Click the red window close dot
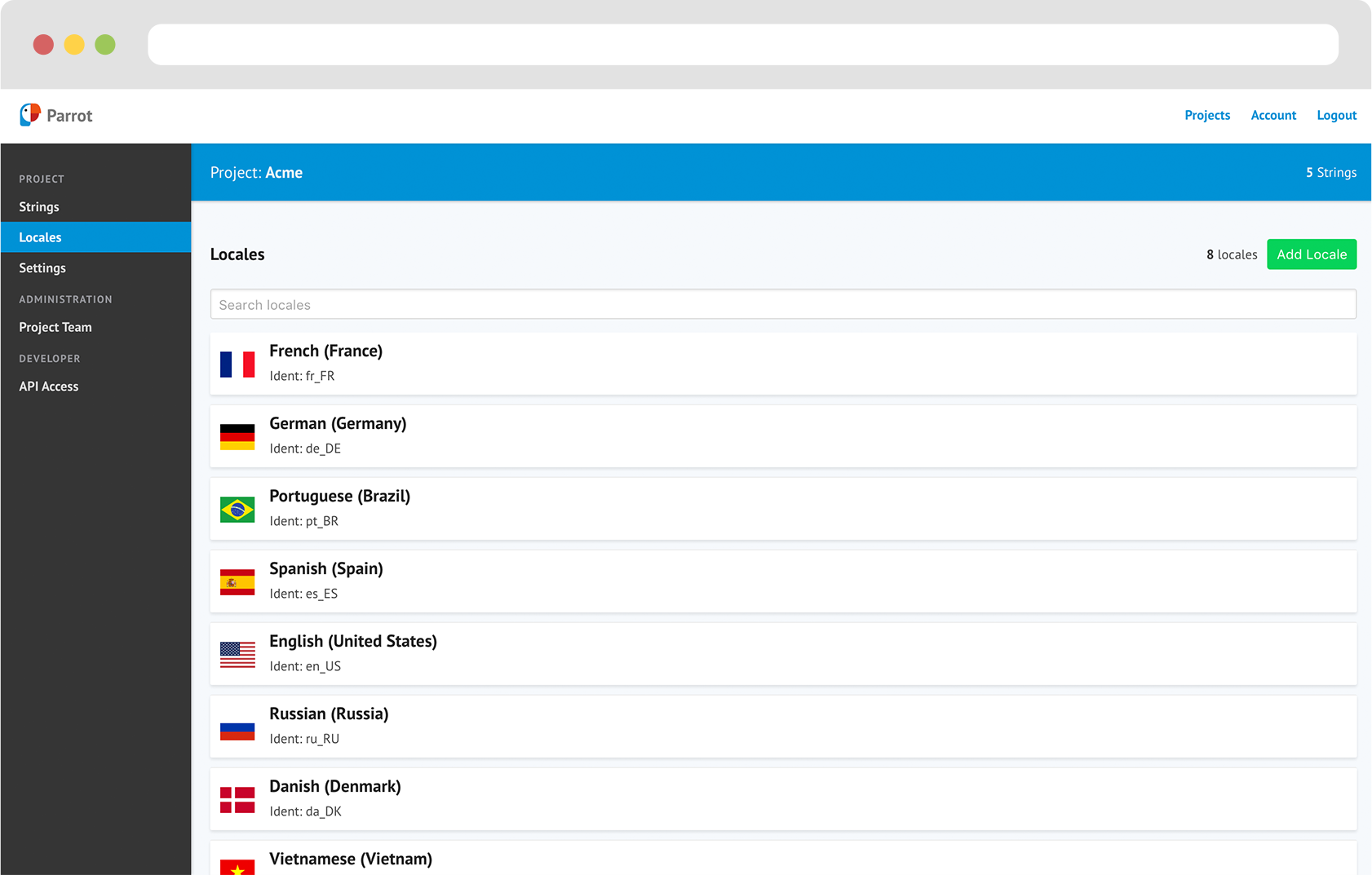 click(43, 44)
